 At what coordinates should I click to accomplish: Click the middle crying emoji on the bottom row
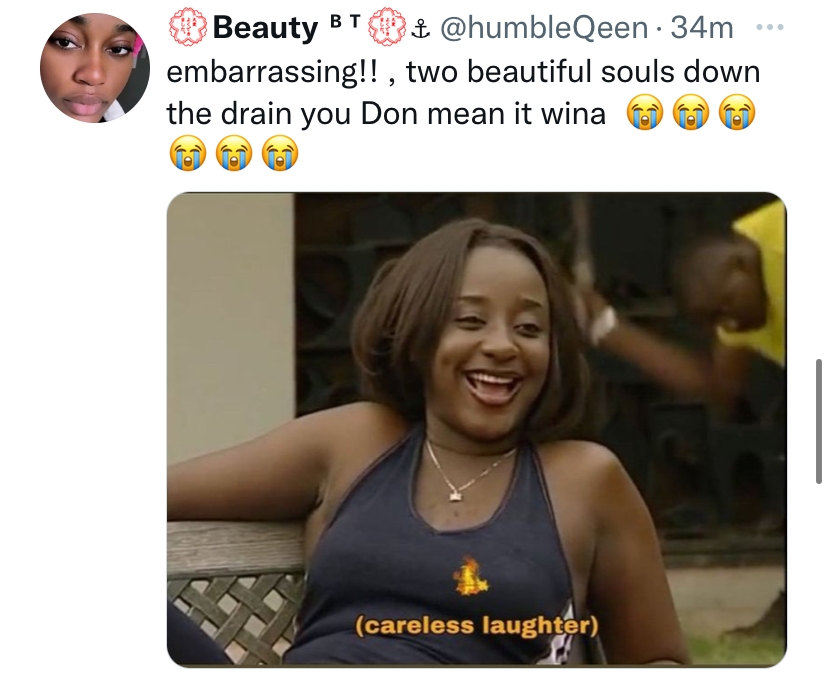point(234,153)
